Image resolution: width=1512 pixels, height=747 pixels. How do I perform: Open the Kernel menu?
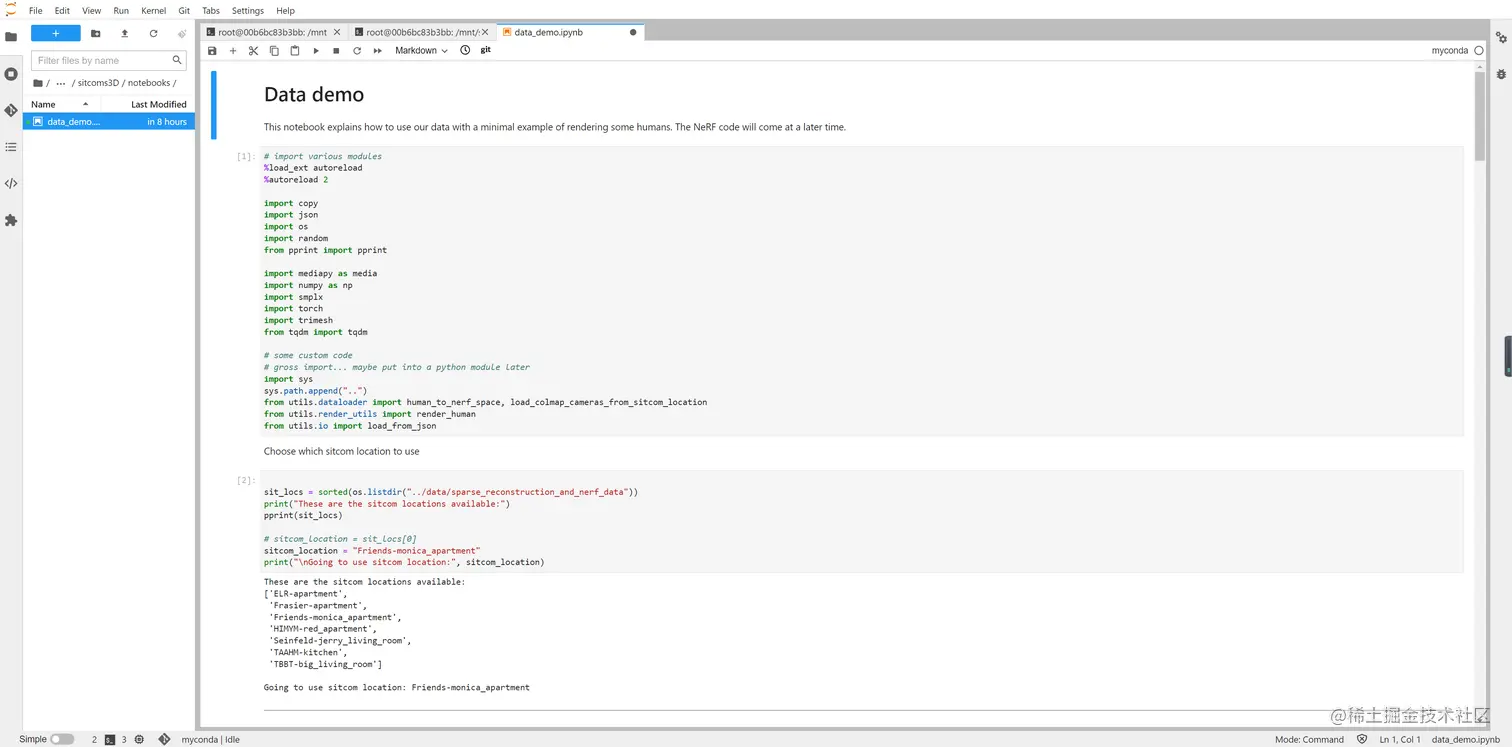tap(154, 11)
